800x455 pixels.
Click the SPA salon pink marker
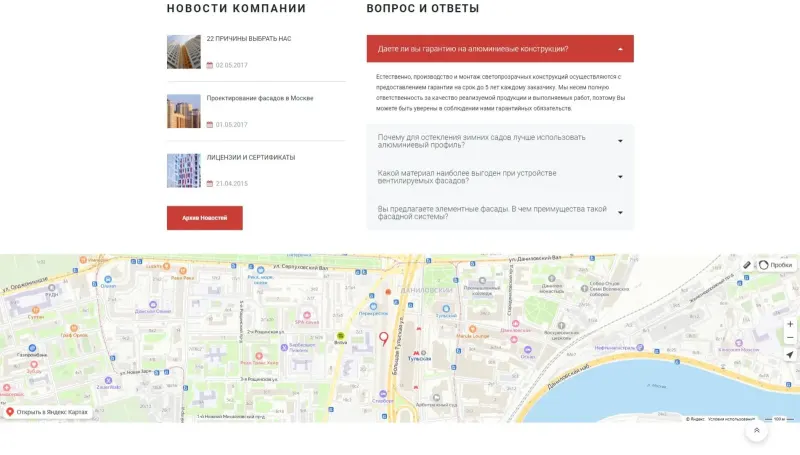pyautogui.click(x=307, y=315)
